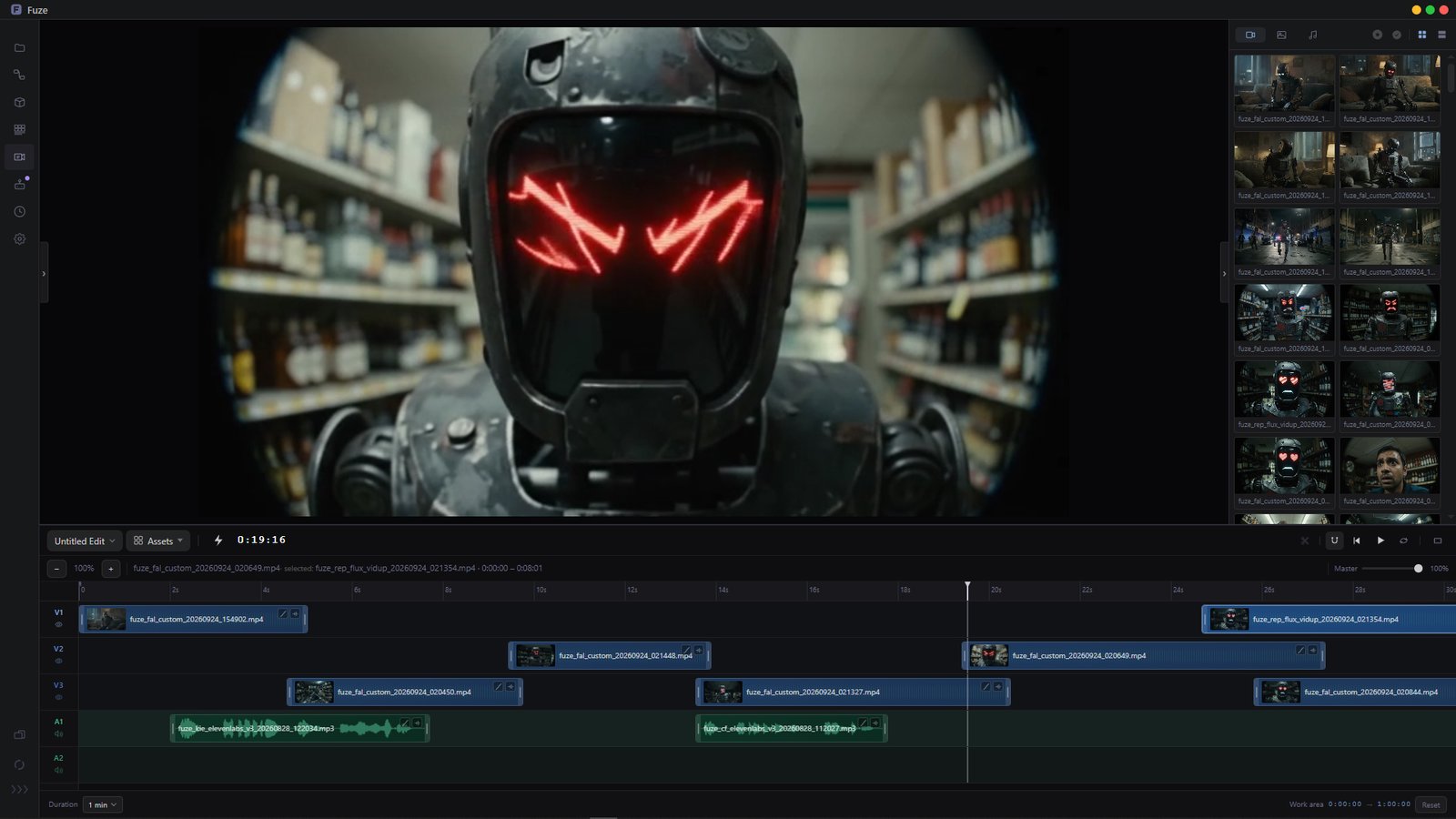Adjust the Master volume slider
This screenshot has width=1456, height=819.
pos(1392,569)
